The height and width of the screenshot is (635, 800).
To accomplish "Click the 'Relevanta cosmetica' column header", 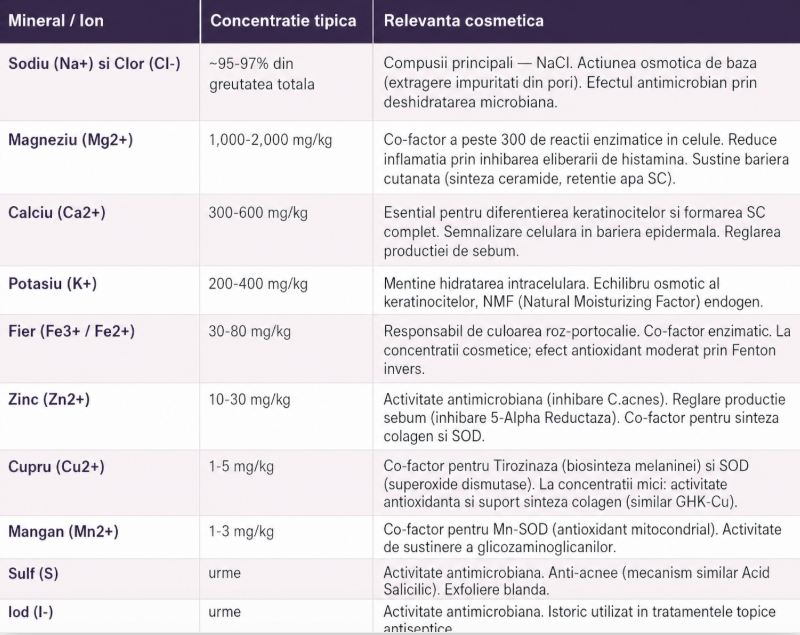I will (462, 21).
